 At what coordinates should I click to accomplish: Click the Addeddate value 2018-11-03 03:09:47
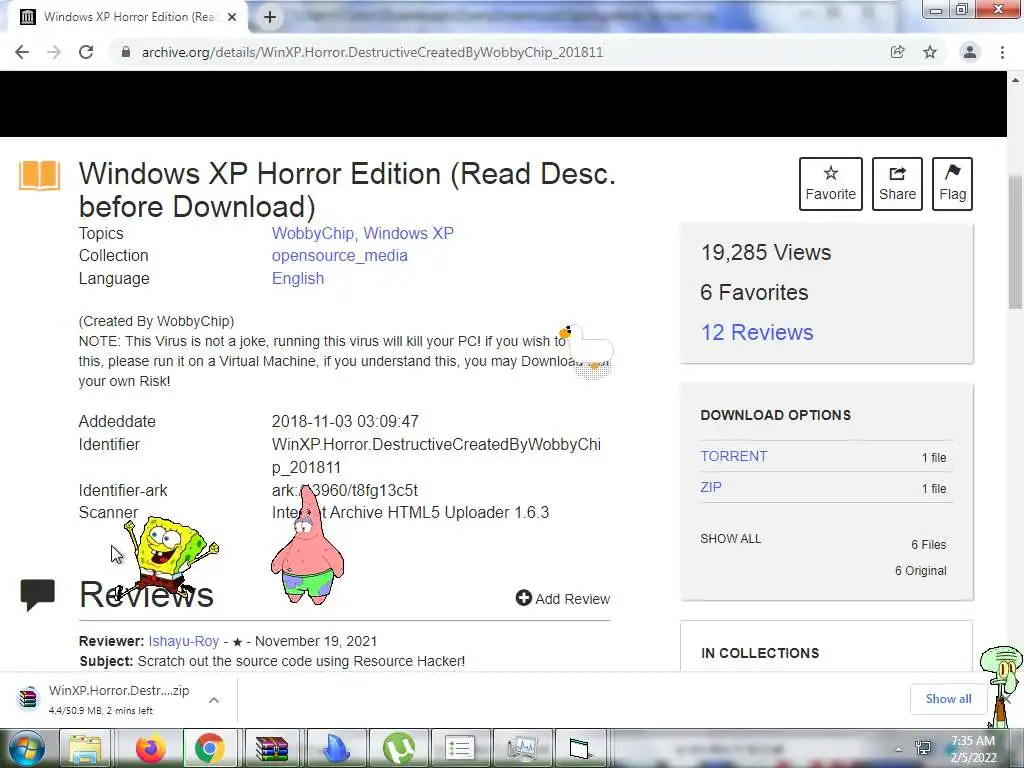coord(345,421)
